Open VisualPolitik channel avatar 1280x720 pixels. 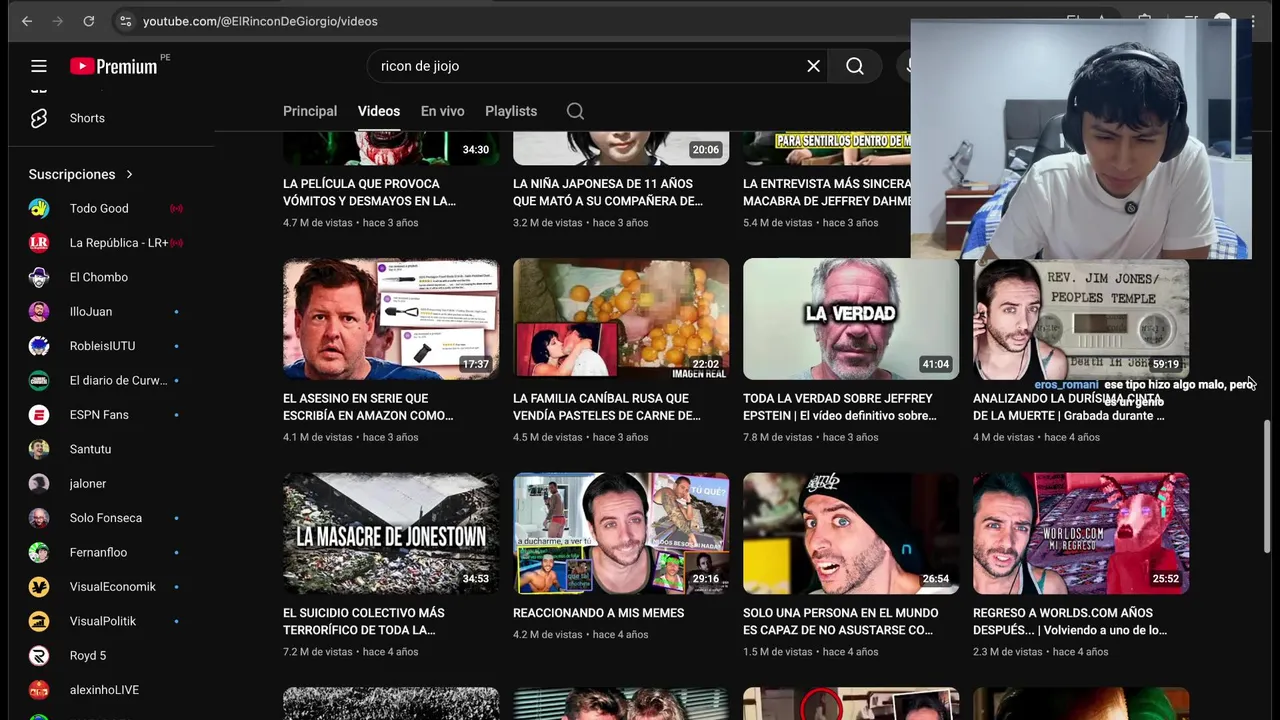[x=39, y=621]
